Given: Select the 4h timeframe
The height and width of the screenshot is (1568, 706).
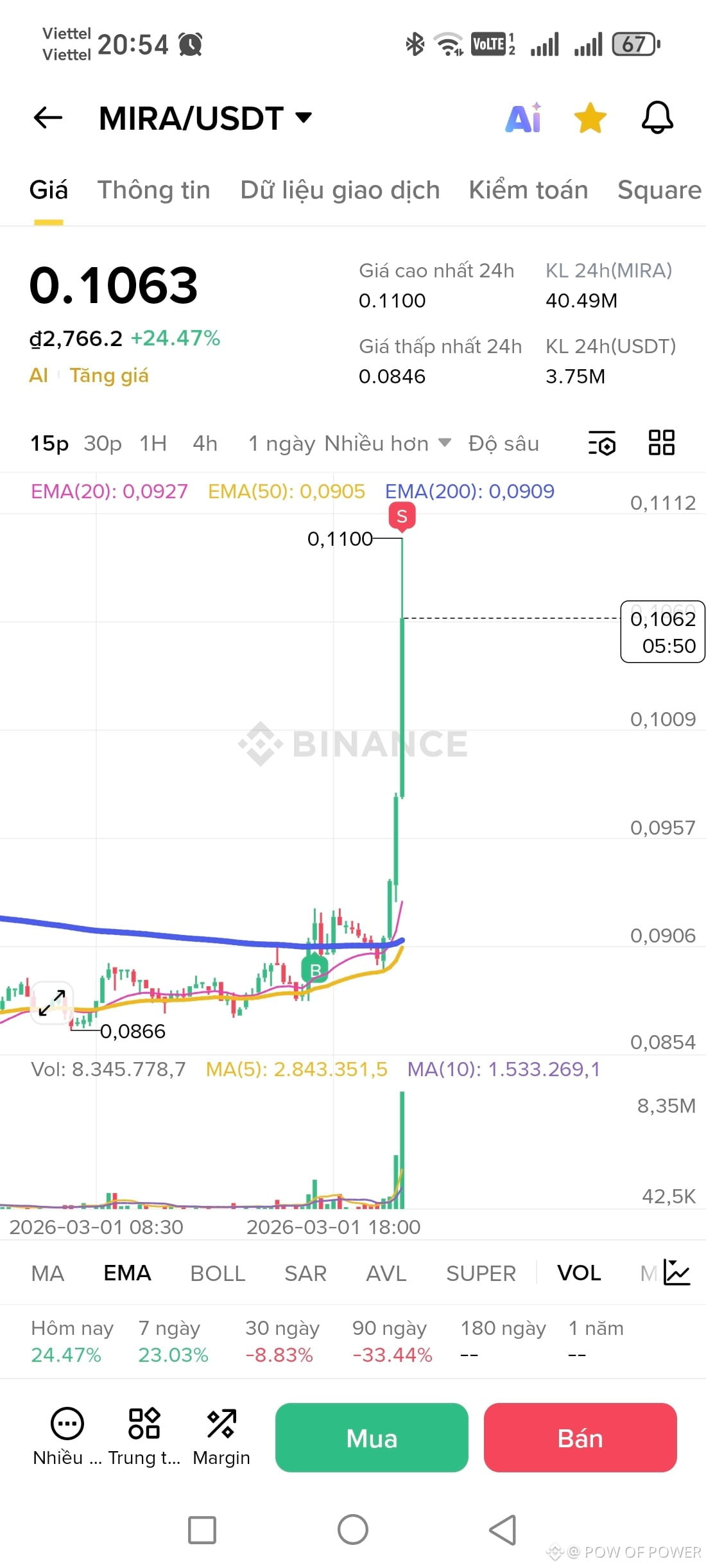Looking at the screenshot, I should pyautogui.click(x=205, y=443).
